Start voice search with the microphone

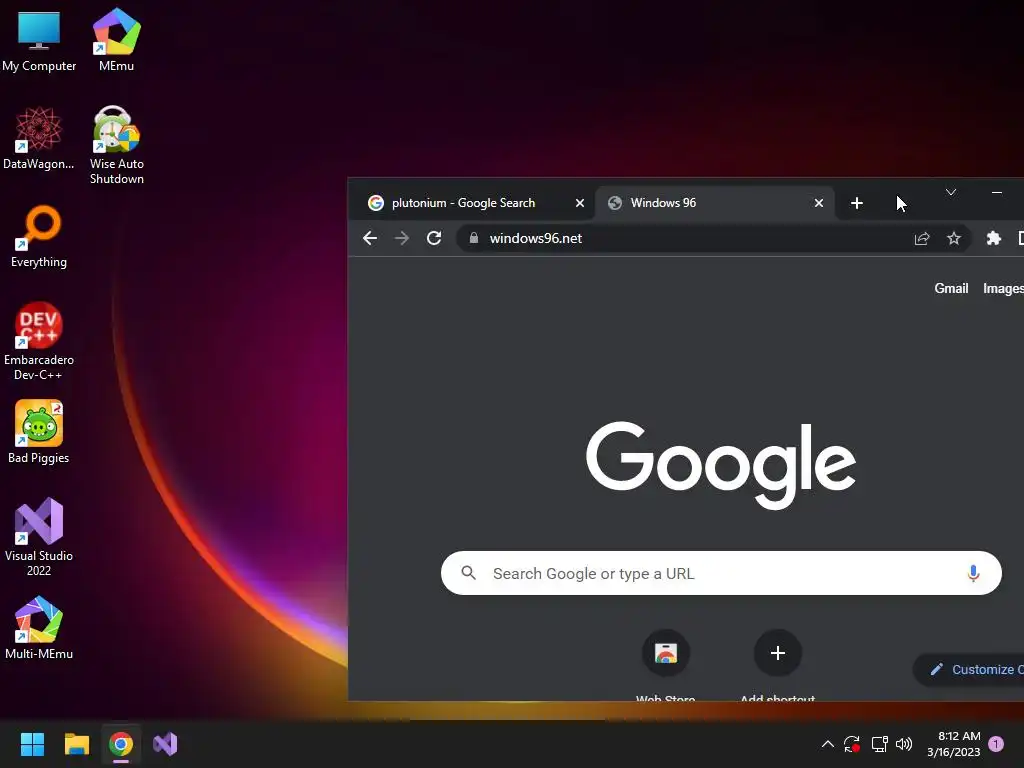tap(973, 573)
